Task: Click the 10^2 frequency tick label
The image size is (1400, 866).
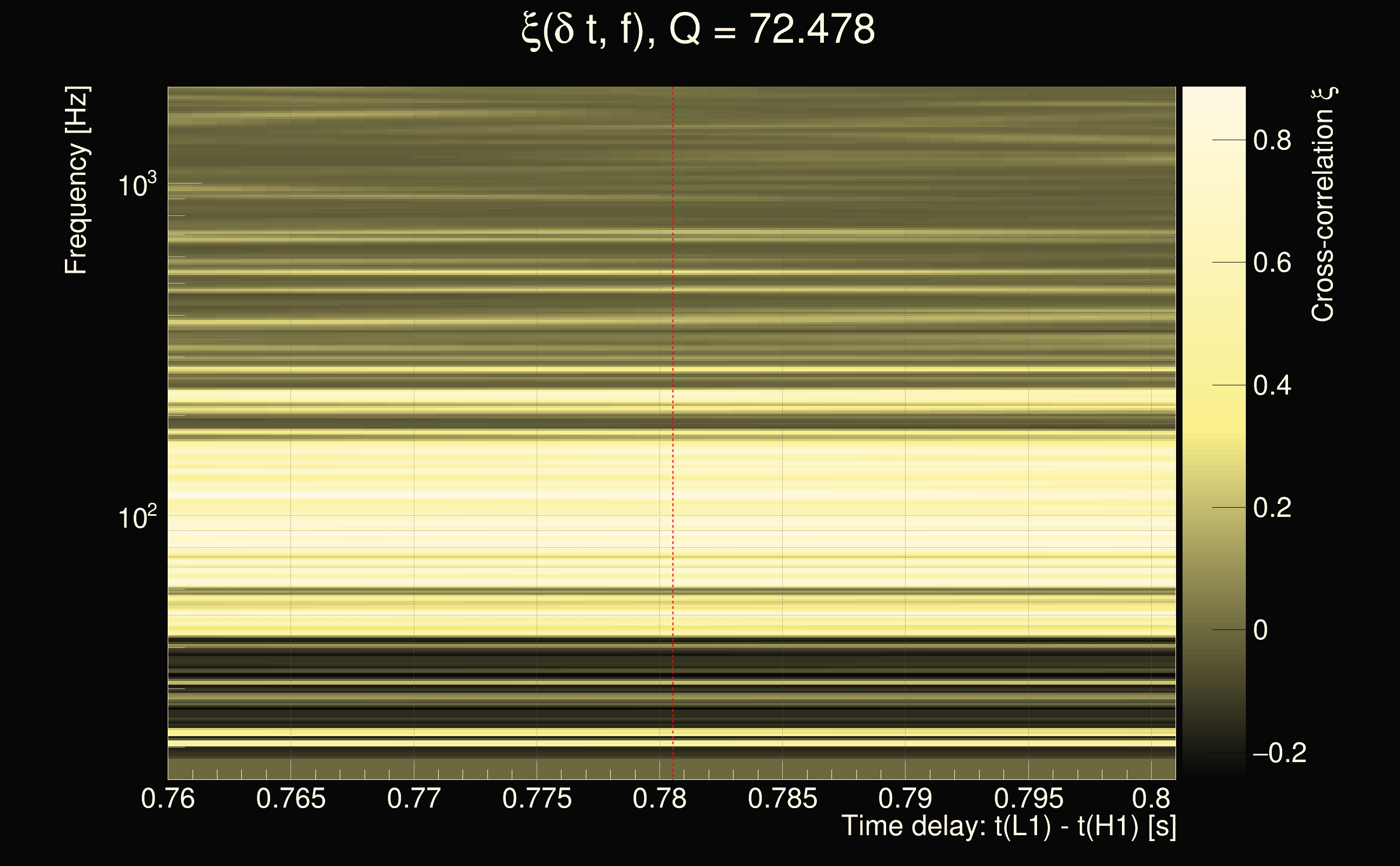Action: pyautogui.click(x=136, y=518)
